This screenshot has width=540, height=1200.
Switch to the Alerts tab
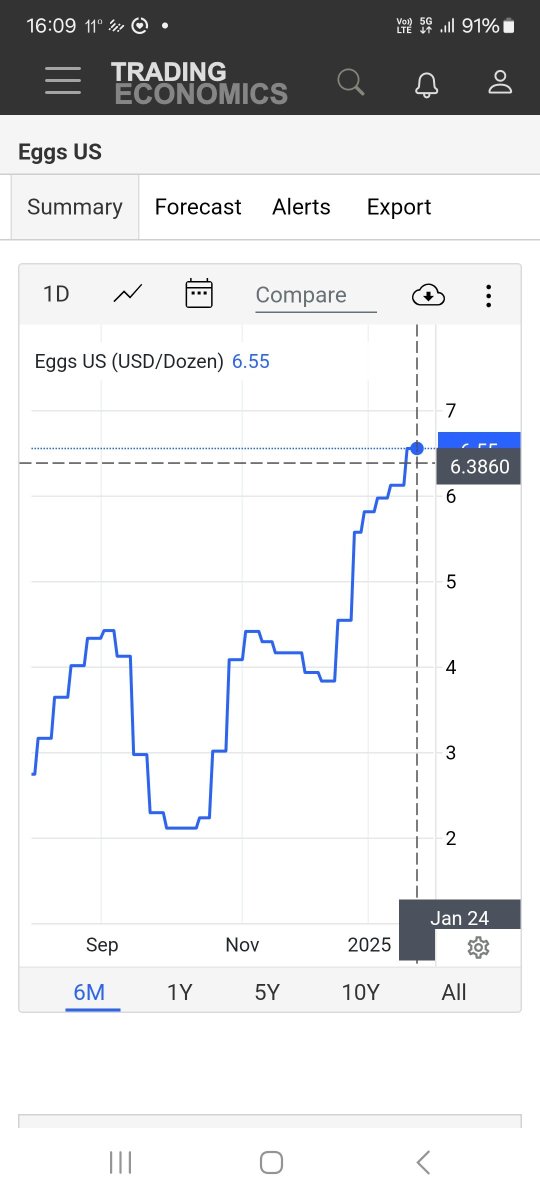(x=301, y=207)
